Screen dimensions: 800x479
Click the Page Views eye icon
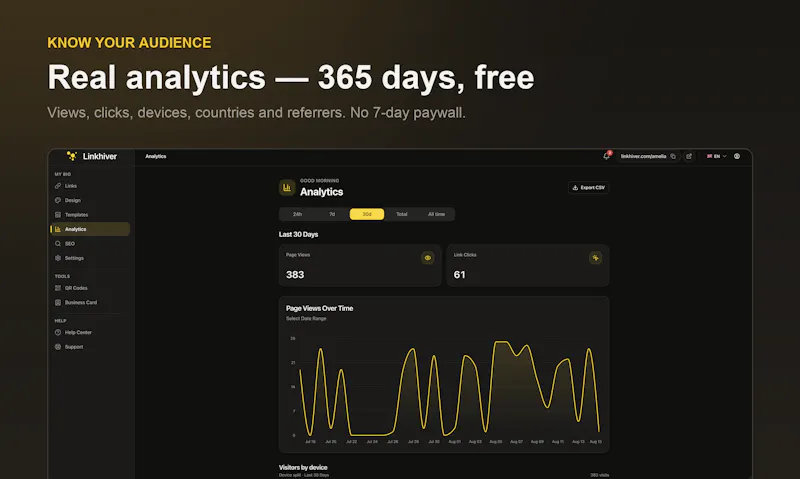[428, 258]
